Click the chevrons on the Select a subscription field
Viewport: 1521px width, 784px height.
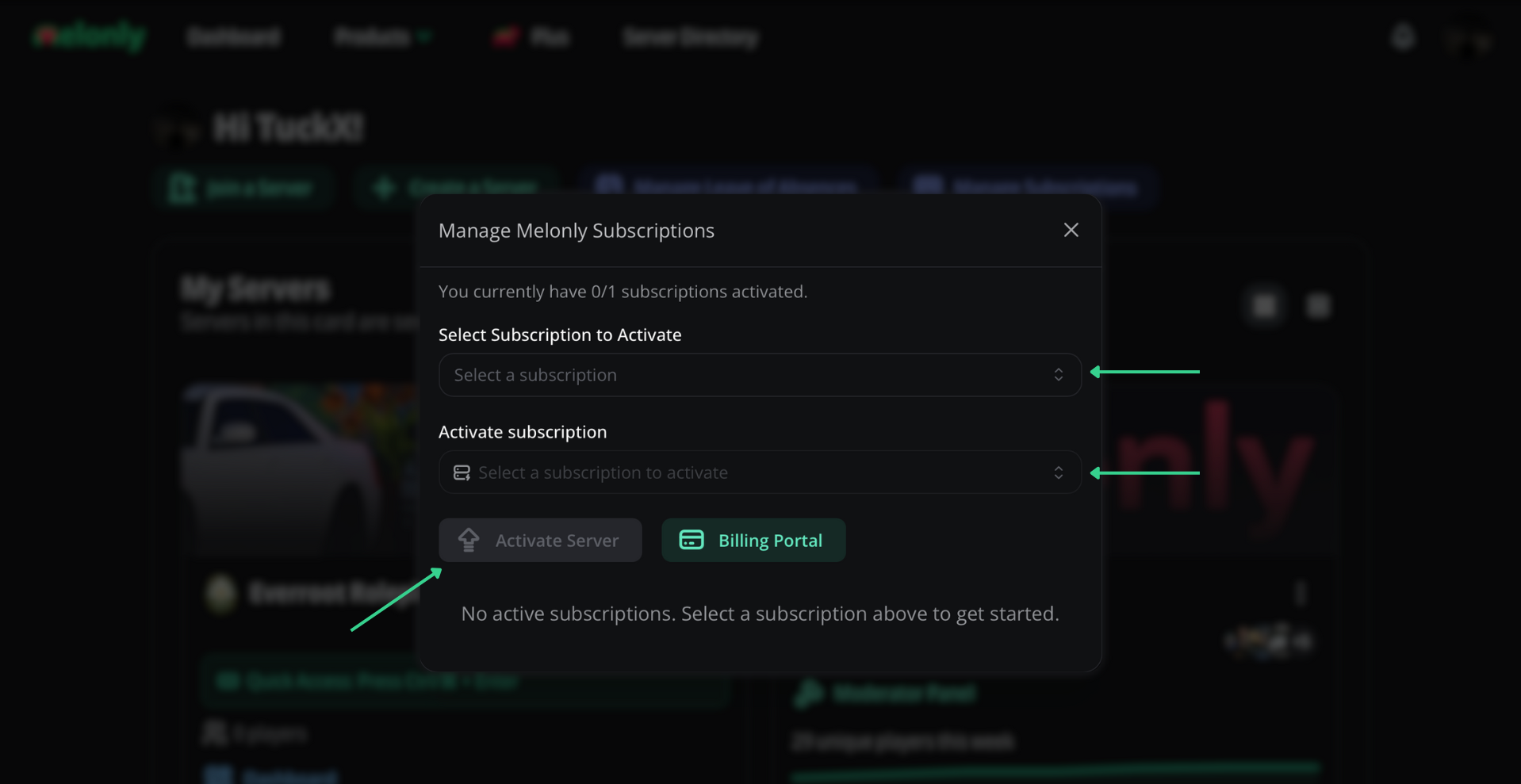point(1059,375)
